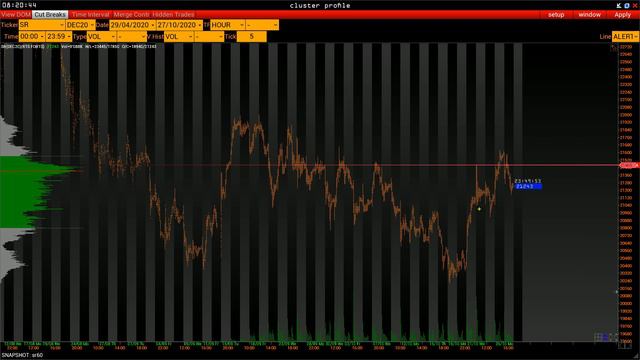Open the V Hist dropdown showing VOL
The image size is (640, 360).
178,36
